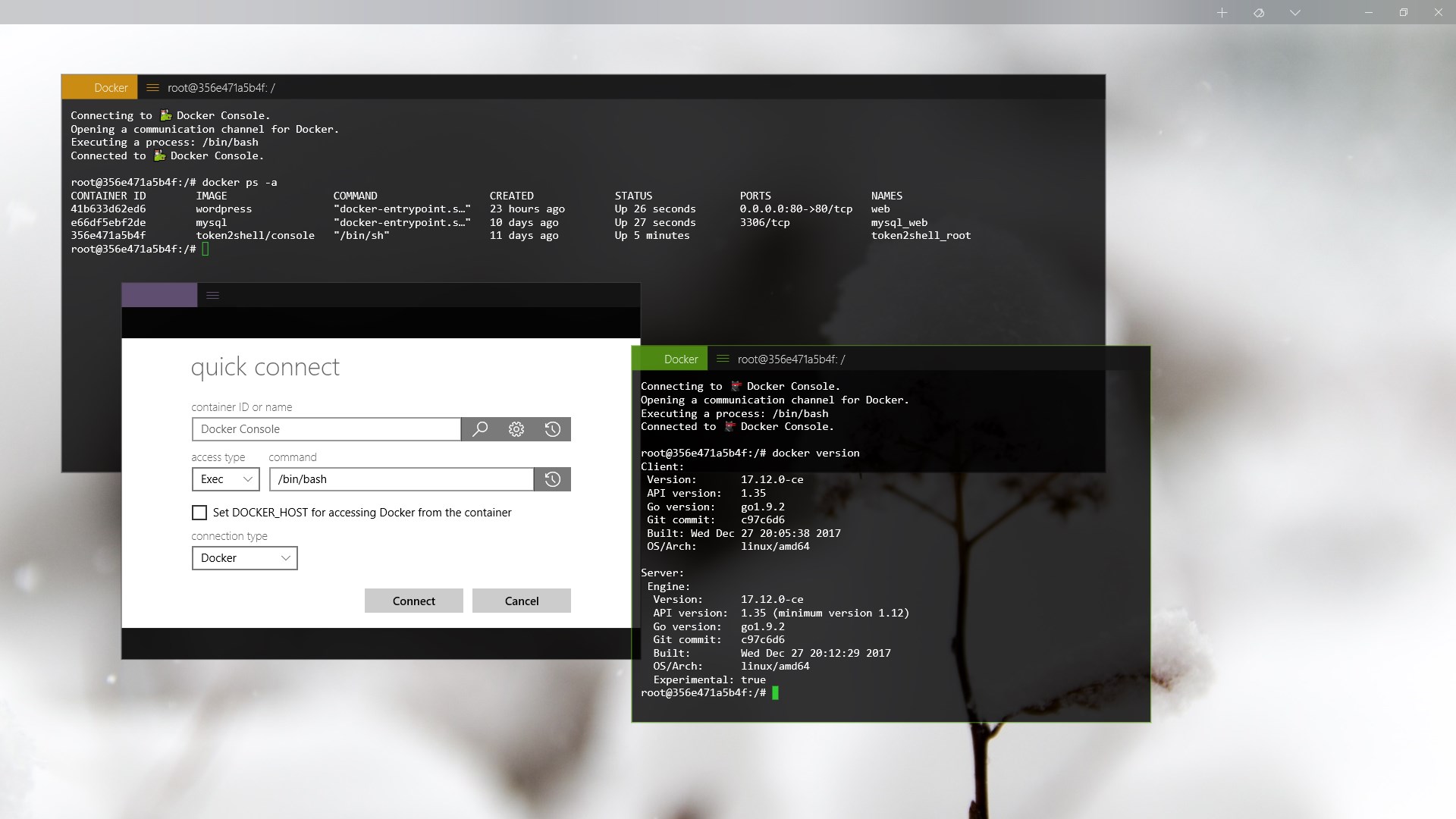Select the orange Docker tab
Image resolution: width=1456 pixels, height=819 pixels.
(x=100, y=88)
